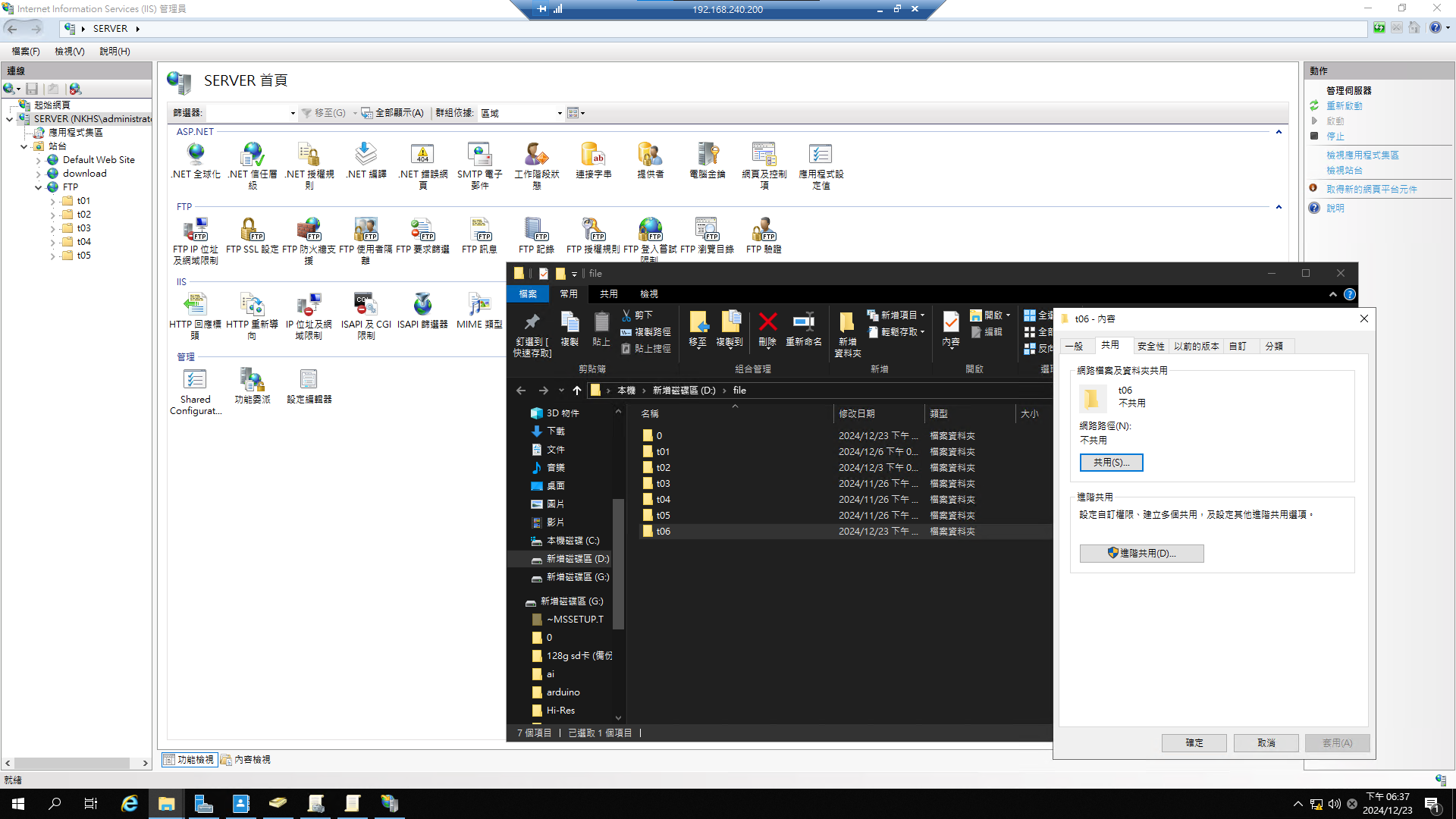Viewport: 1456px width, 819px height.
Task: Select 應用程式集區 in connections tree
Action: [68, 133]
